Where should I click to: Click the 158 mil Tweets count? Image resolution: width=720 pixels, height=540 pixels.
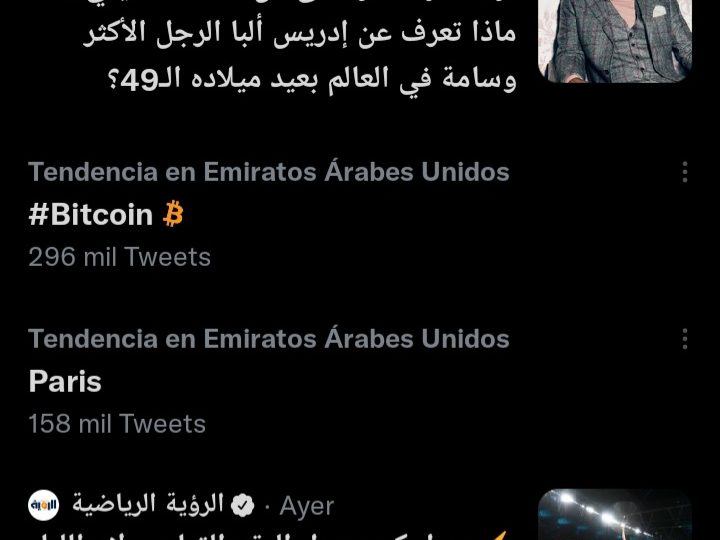[117, 423]
